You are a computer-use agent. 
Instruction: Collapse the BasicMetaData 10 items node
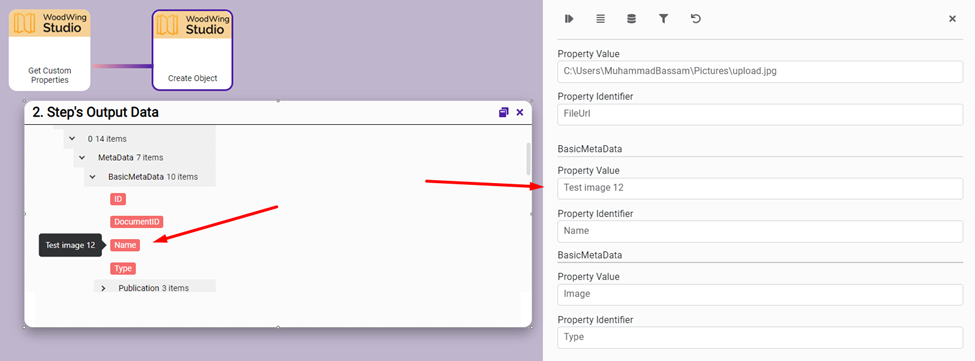click(93, 177)
